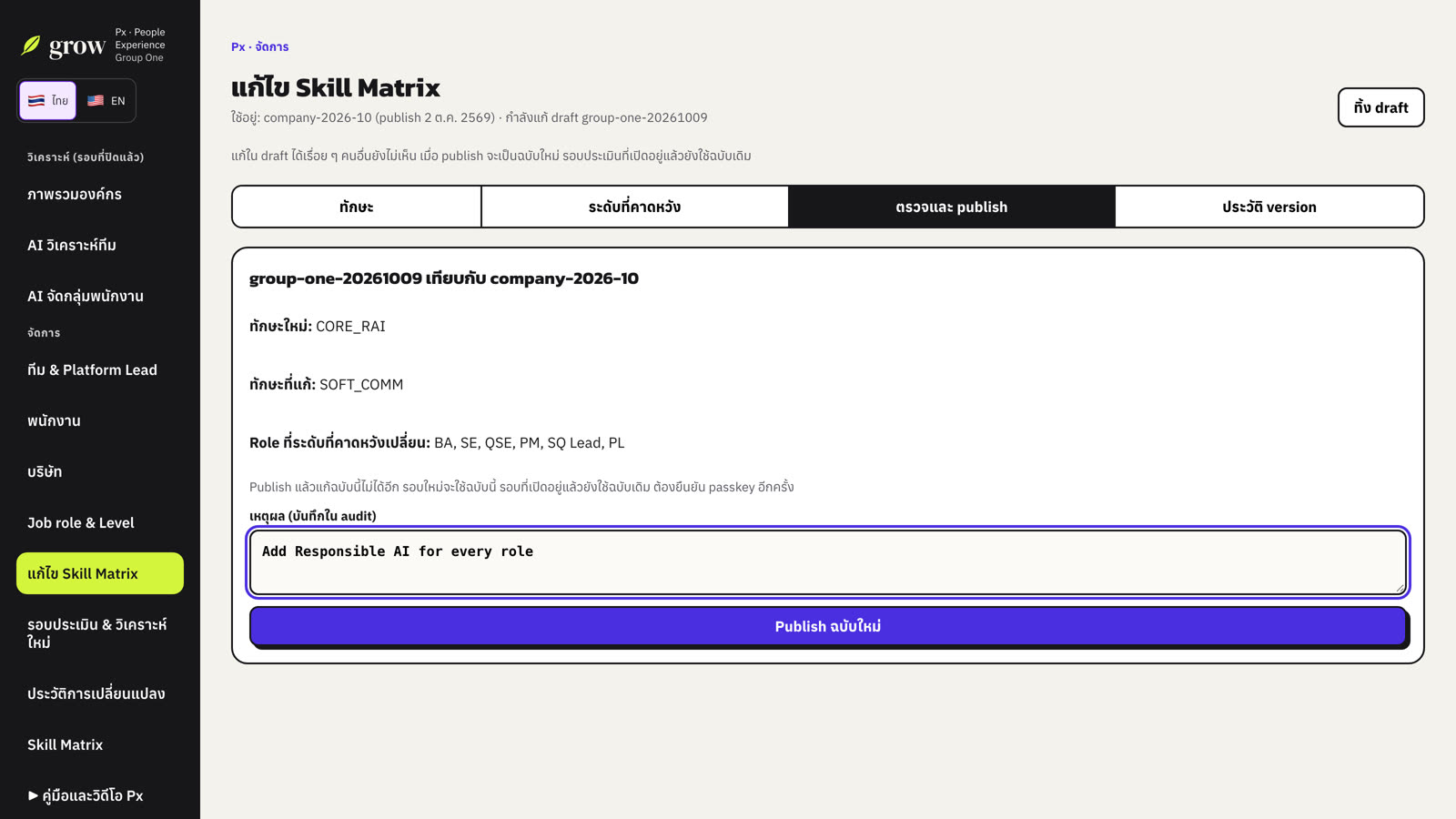Switch language to EN
1456x819 pixels.
tap(106, 100)
